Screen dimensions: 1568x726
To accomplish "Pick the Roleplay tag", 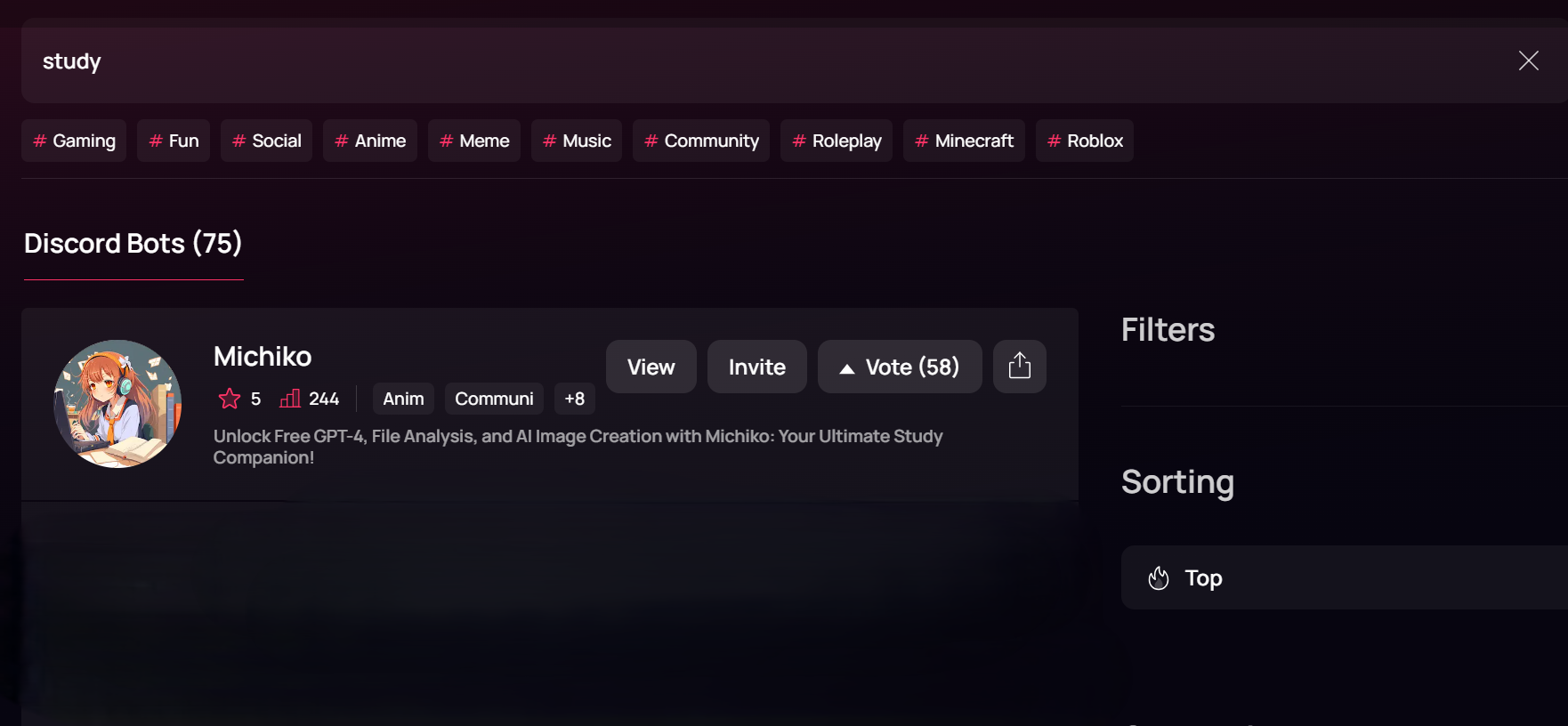I will tap(836, 141).
